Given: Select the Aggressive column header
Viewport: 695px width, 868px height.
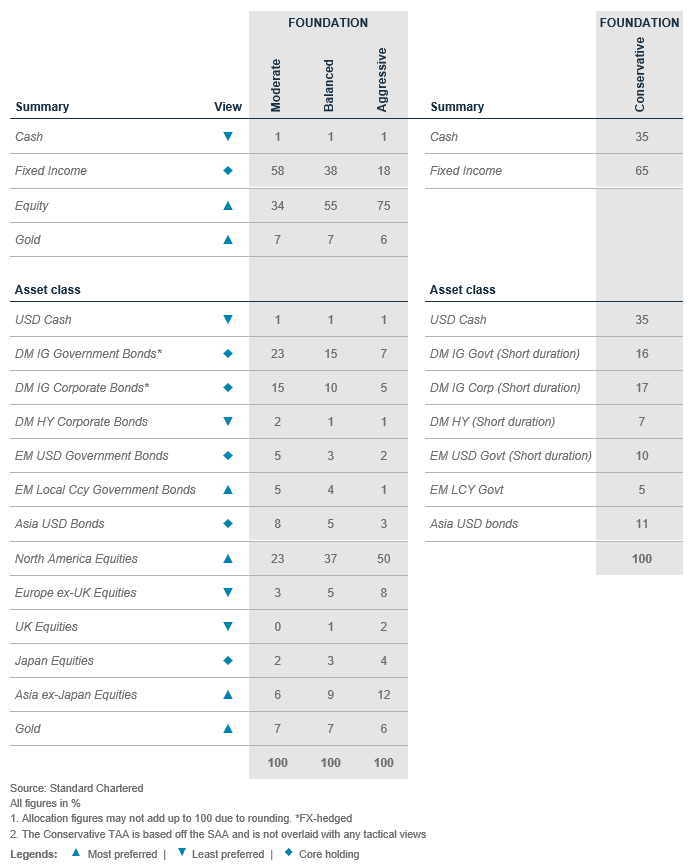Looking at the screenshot, I should [x=382, y=80].
